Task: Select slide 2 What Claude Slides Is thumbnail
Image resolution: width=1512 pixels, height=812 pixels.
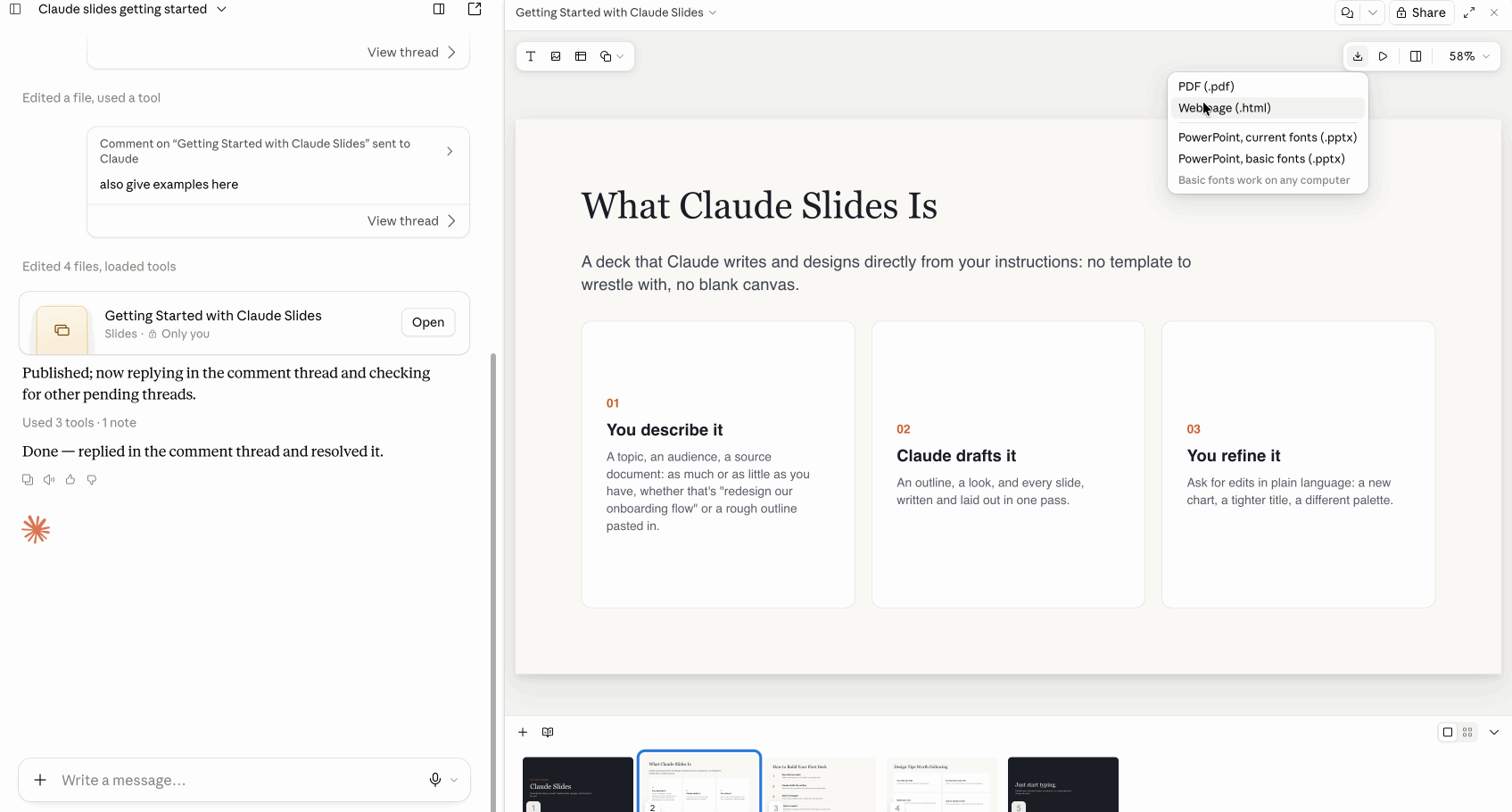Action: click(699, 783)
